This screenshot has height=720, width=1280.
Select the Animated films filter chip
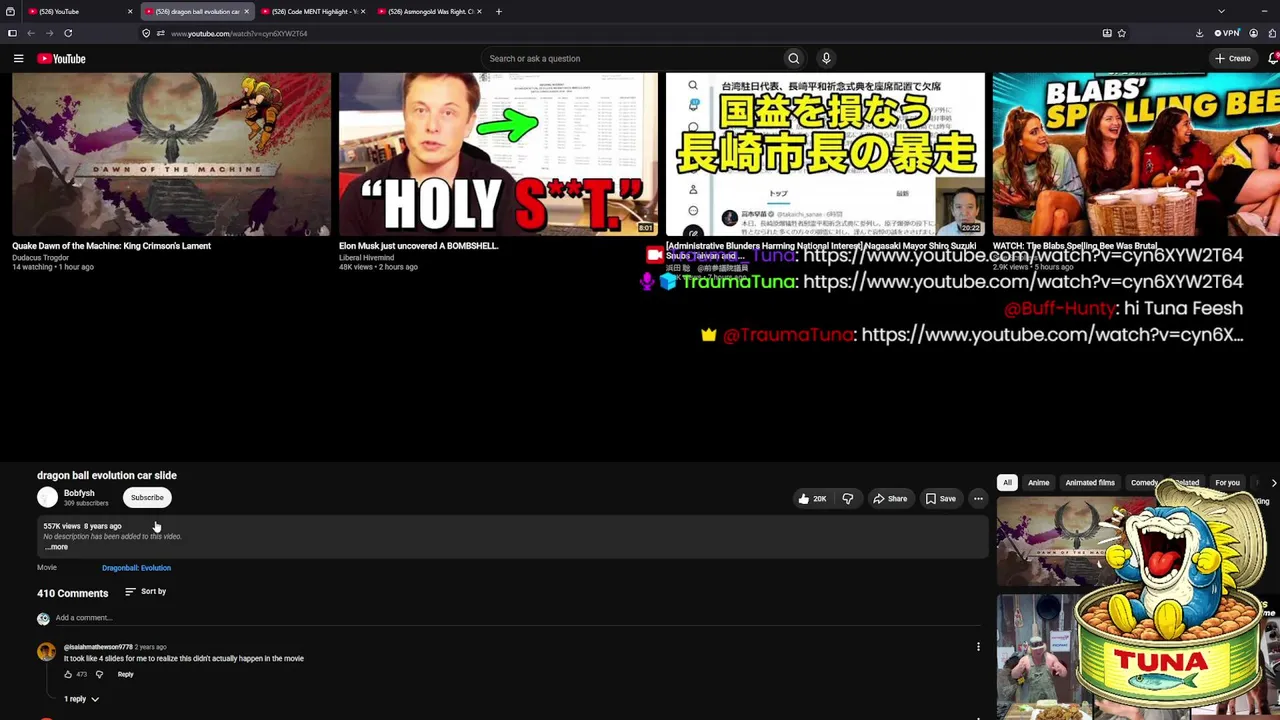pos(1090,483)
